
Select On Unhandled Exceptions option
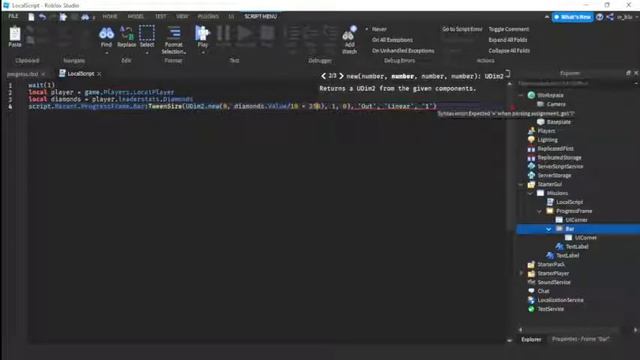click(403, 51)
